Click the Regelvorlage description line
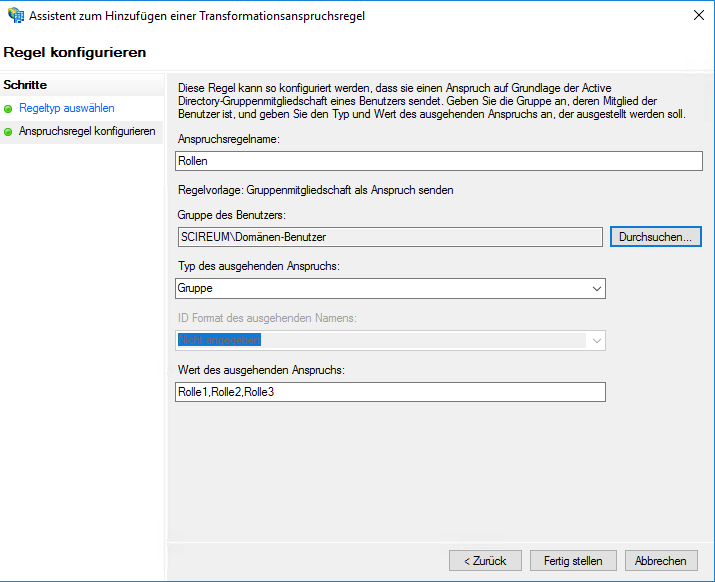The width and height of the screenshot is (715, 582). [x=315, y=189]
